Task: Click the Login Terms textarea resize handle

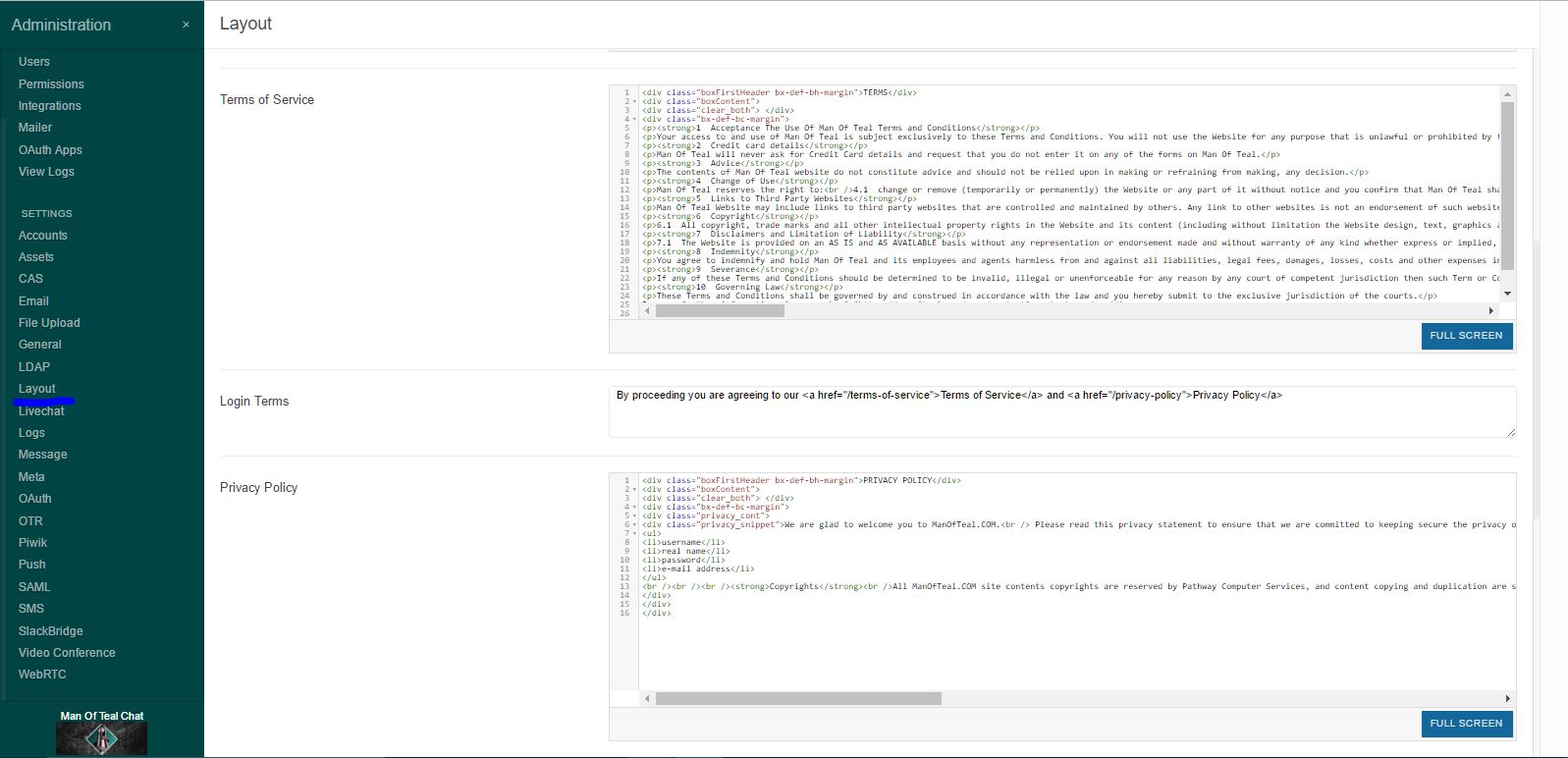Action: point(1511,432)
